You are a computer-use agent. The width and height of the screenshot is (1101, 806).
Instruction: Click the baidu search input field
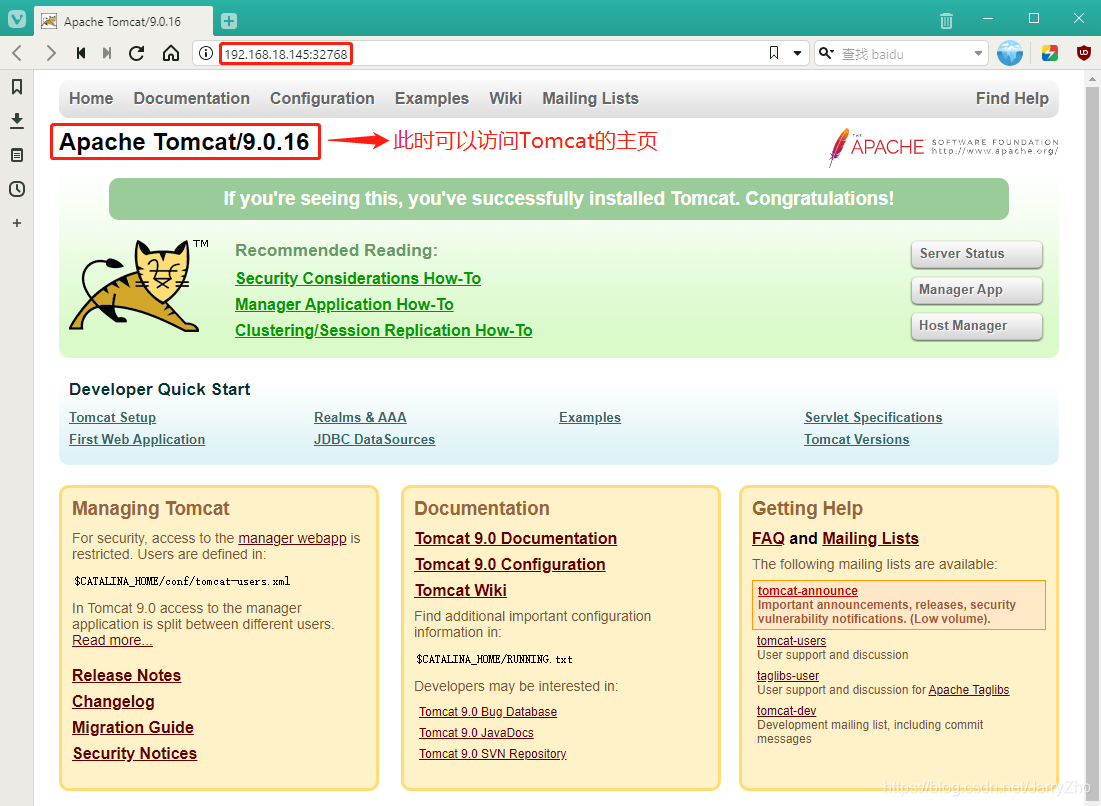click(902, 54)
